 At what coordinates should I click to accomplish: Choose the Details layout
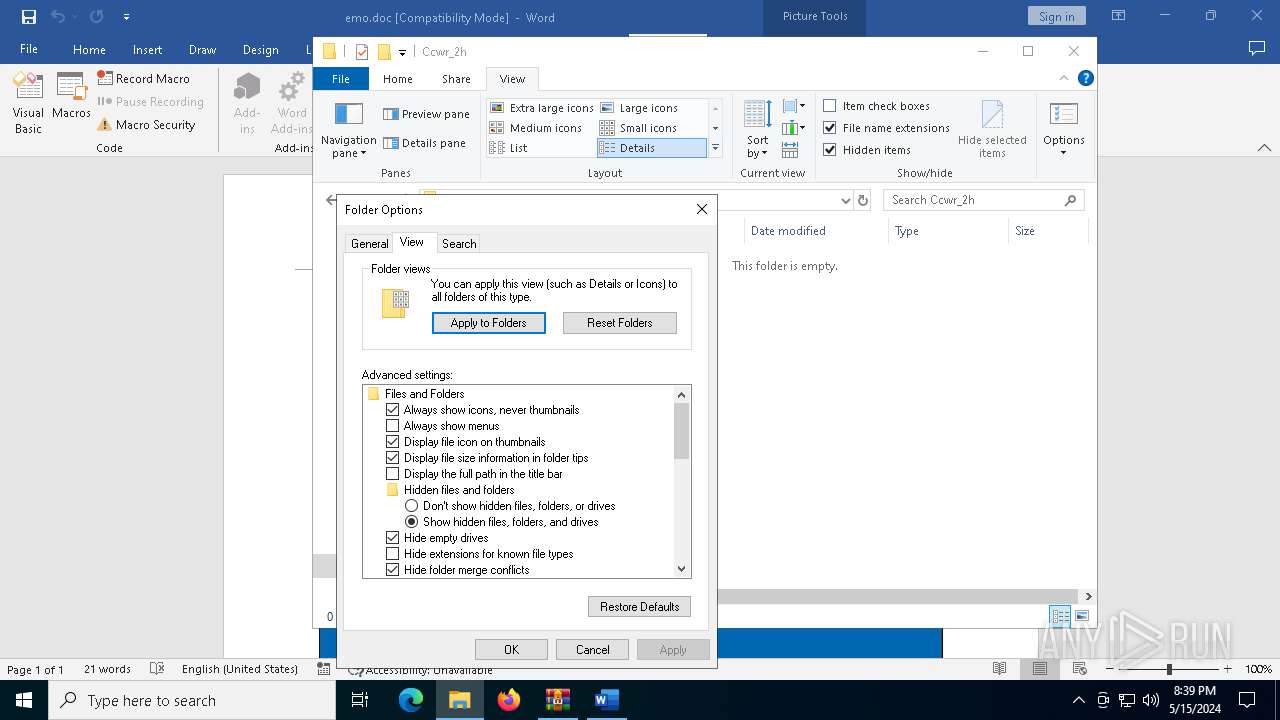(652, 148)
